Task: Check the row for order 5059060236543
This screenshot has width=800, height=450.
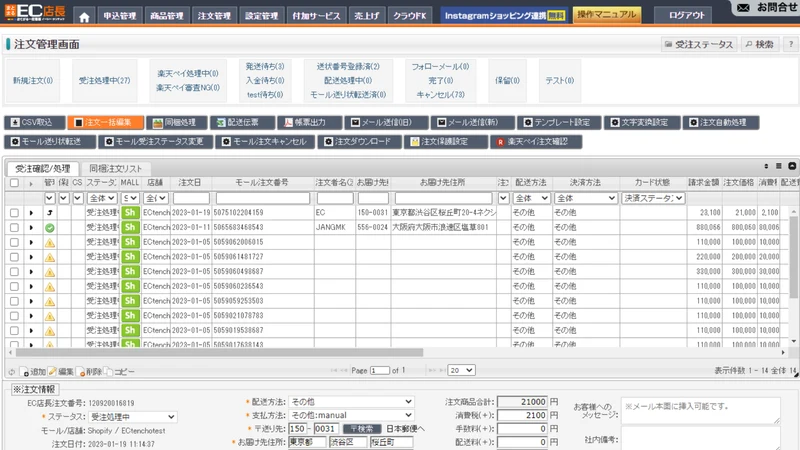Action: 14,287
